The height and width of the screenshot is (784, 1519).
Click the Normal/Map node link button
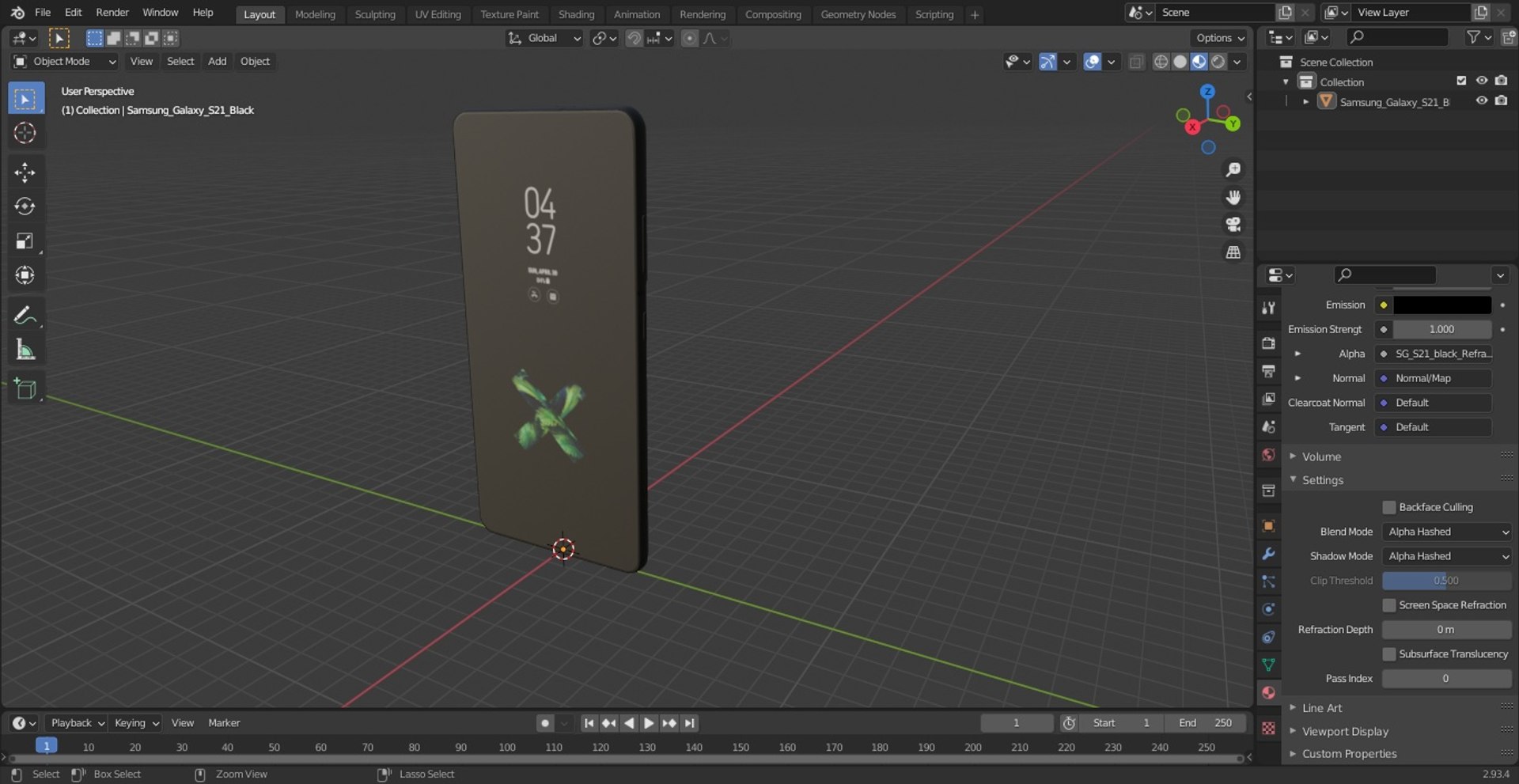tap(1434, 378)
